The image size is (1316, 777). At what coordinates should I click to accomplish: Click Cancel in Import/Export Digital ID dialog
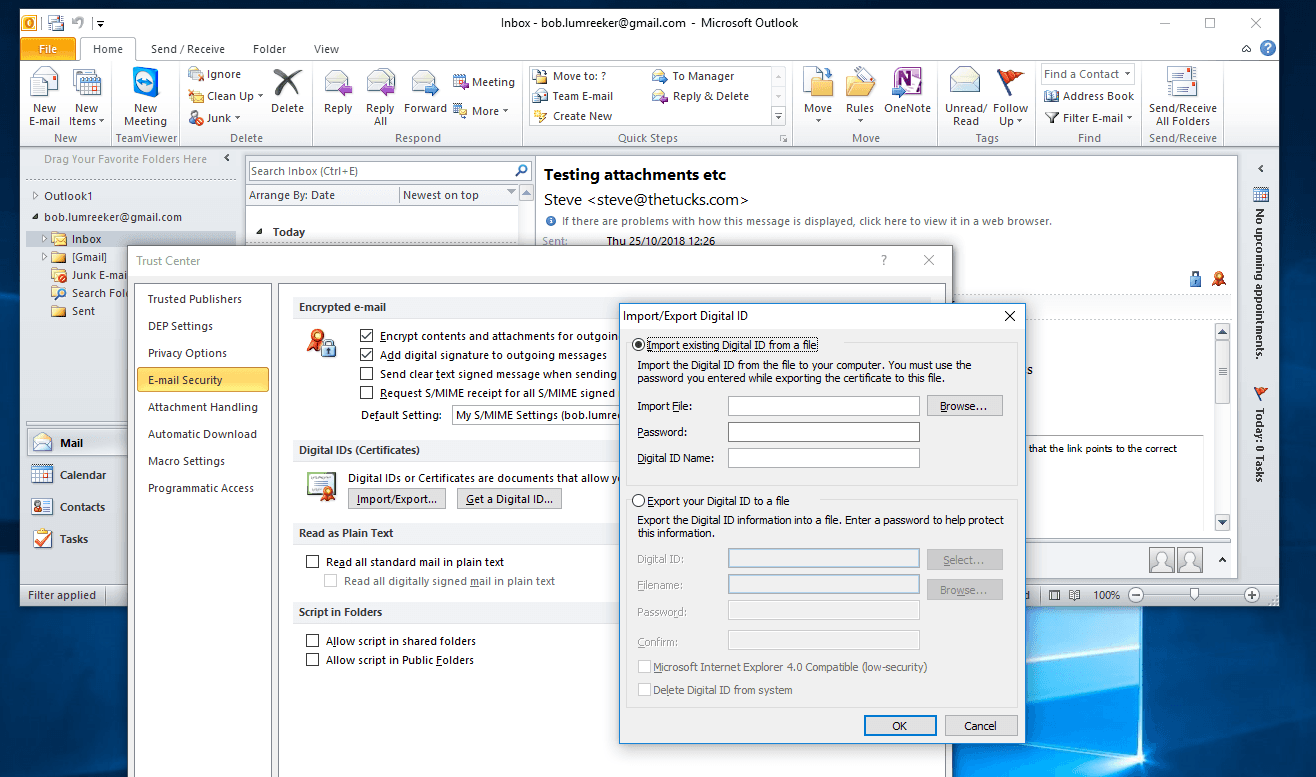click(980, 726)
